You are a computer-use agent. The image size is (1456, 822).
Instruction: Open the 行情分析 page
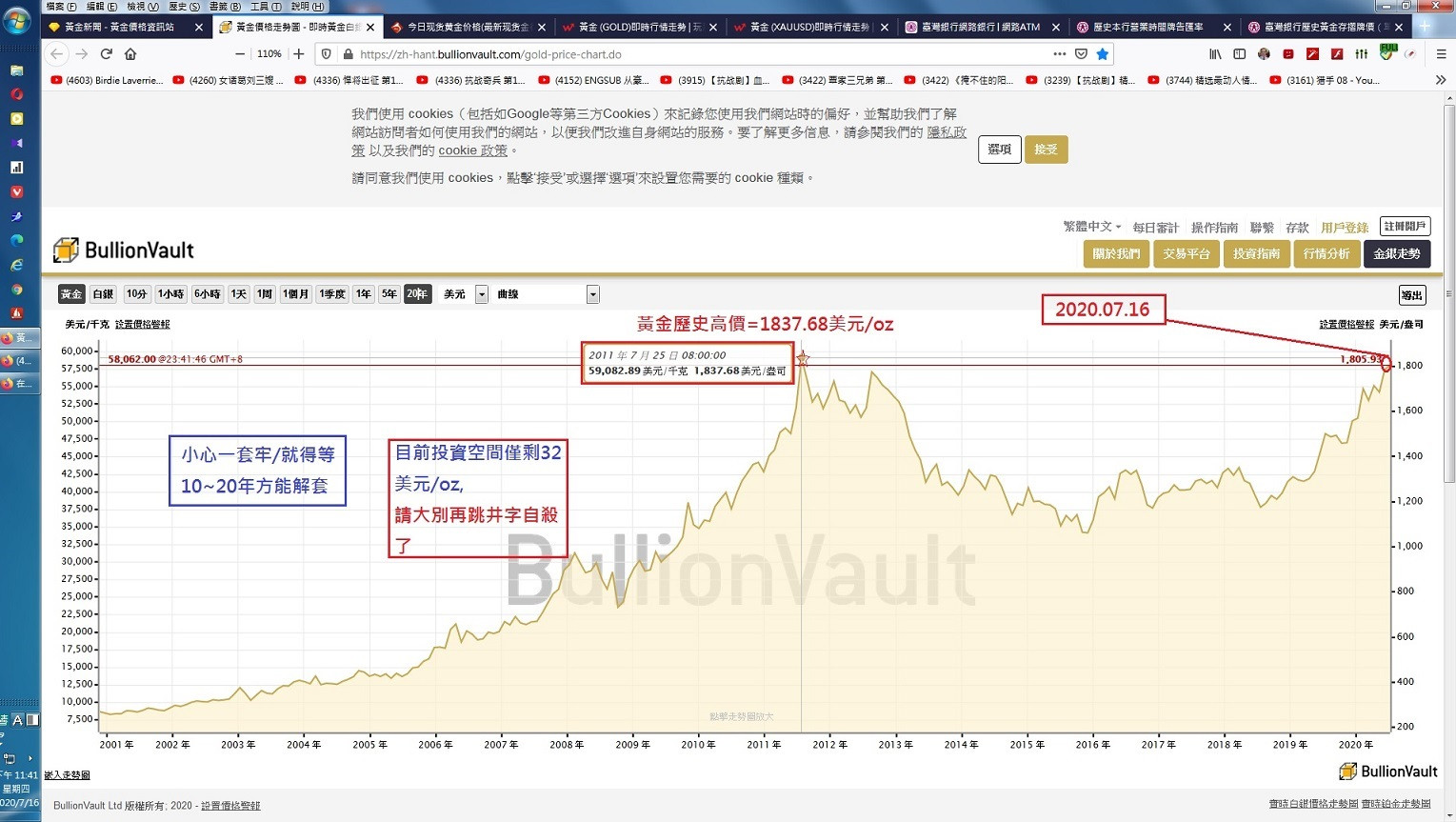pos(1326,253)
